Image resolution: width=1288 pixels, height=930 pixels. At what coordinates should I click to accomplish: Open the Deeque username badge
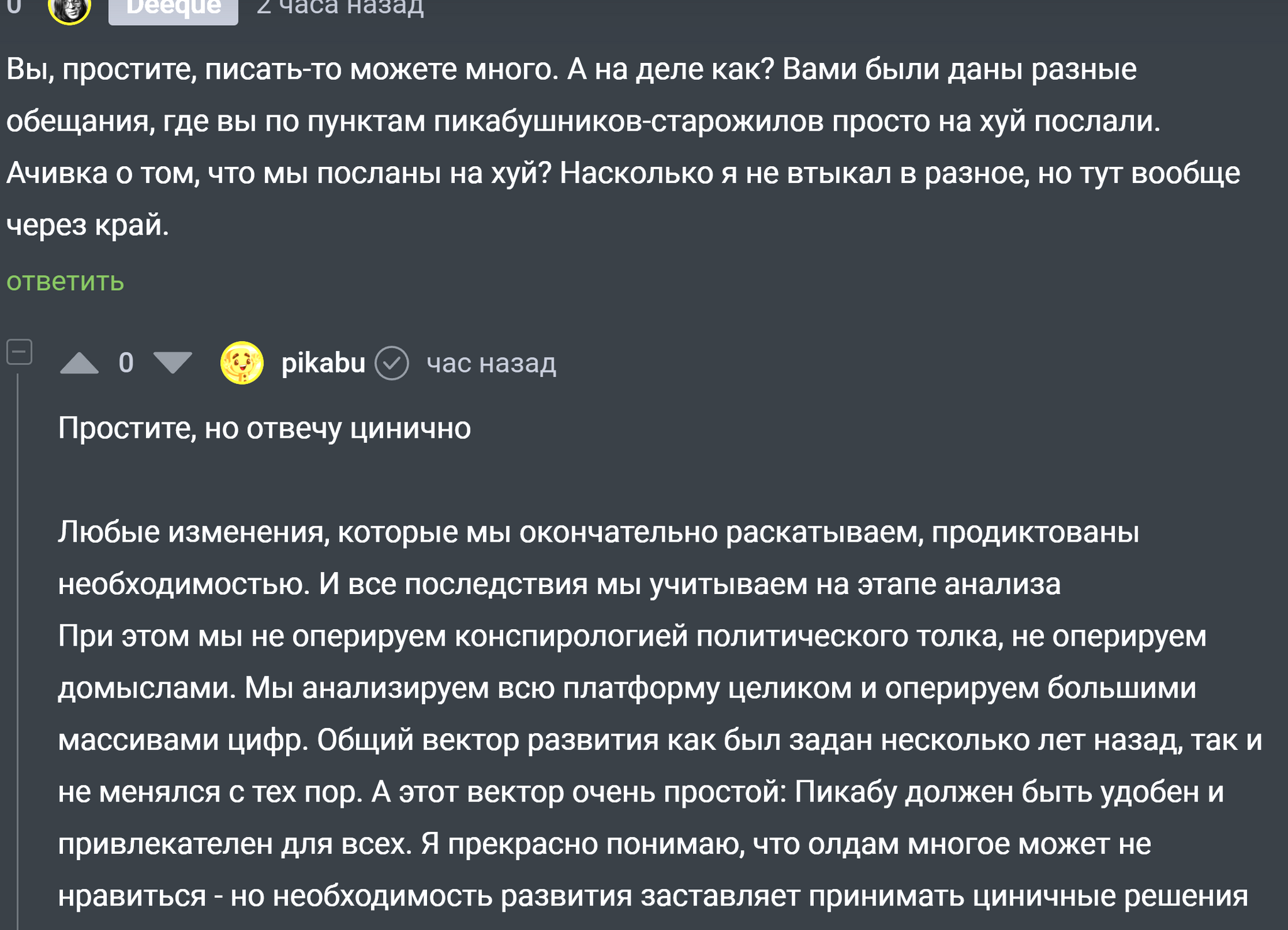point(173,9)
